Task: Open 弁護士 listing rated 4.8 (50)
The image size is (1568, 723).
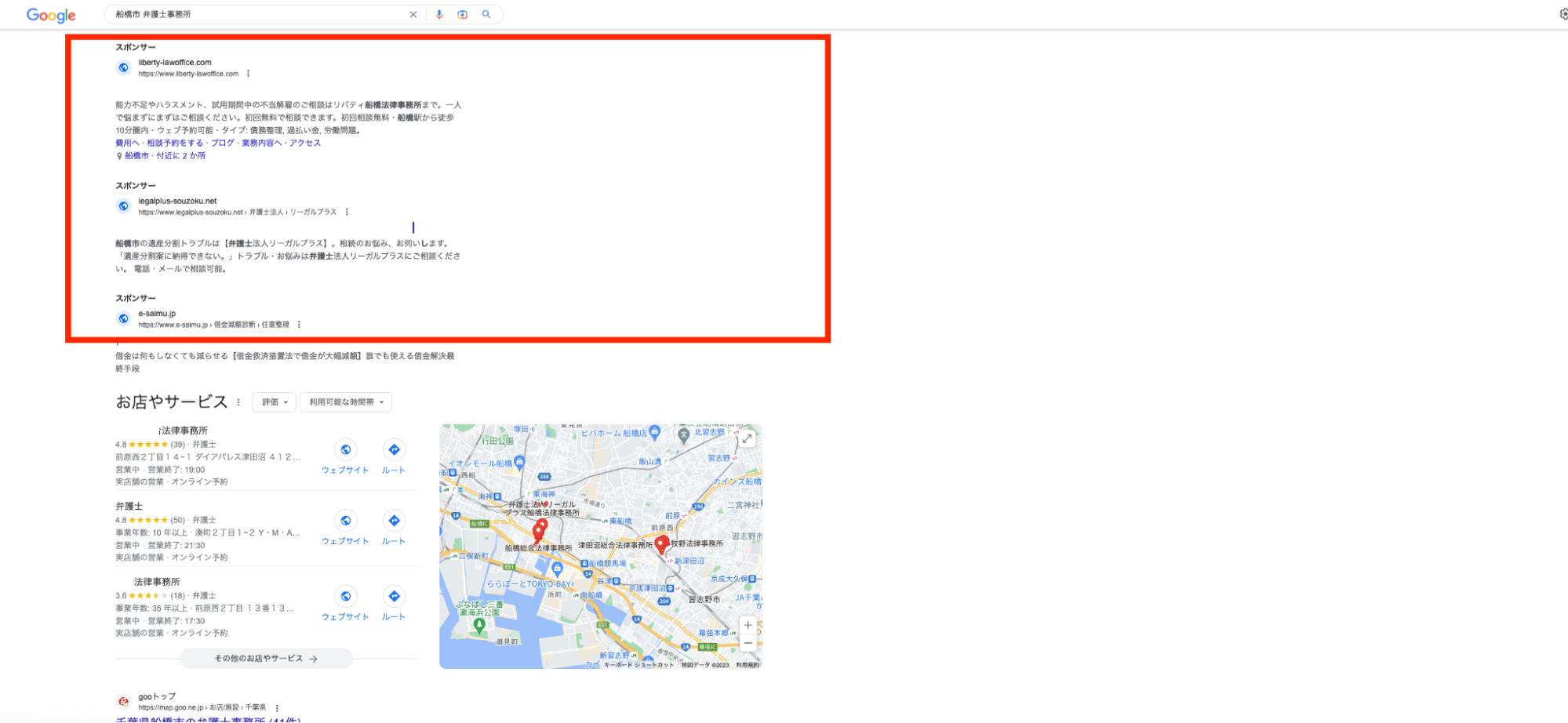Action: [x=129, y=507]
